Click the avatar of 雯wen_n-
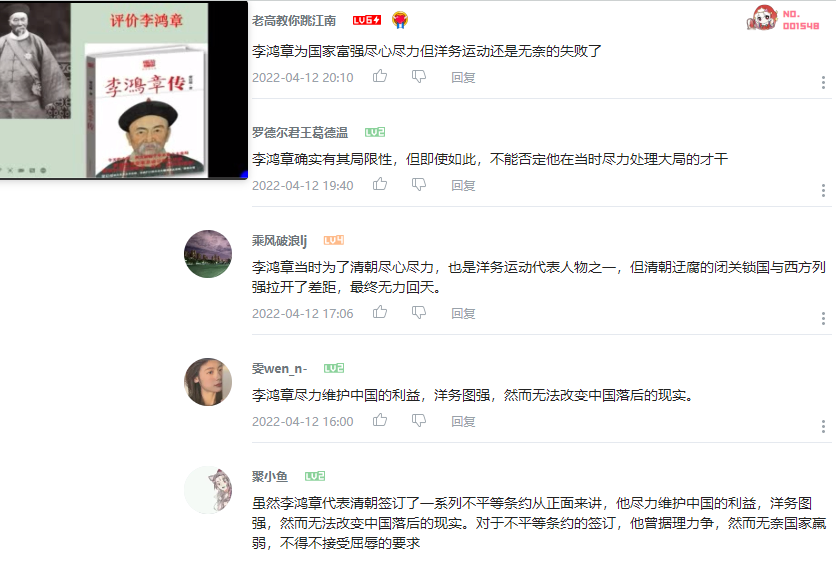This screenshot has width=836, height=570. tap(208, 382)
